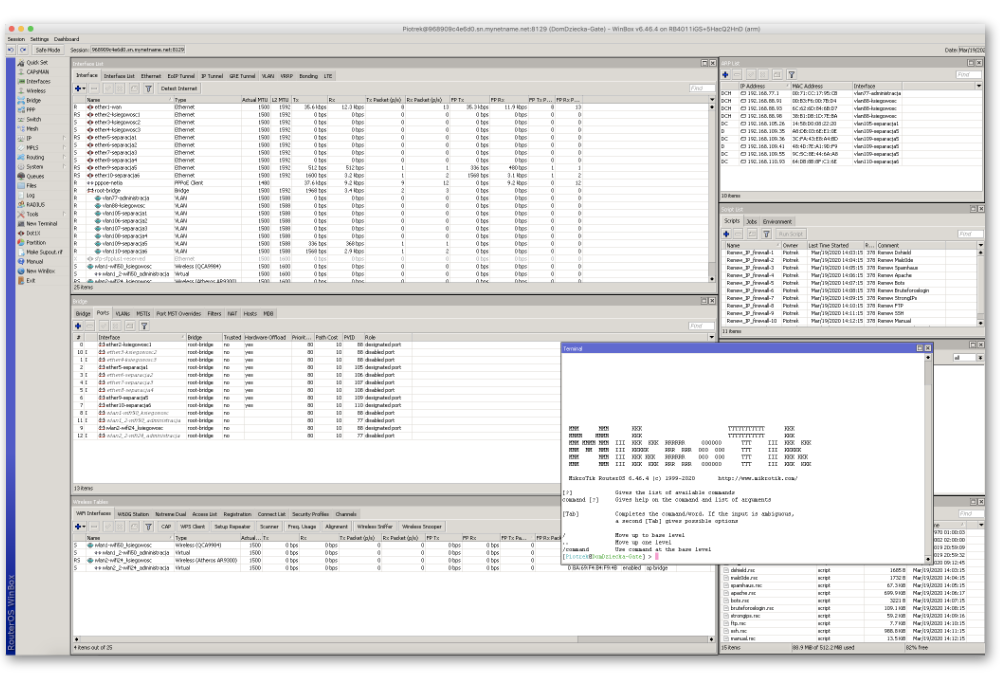Open New Terminal from the sidebar
Image resolution: width=1000 pixels, height=680 pixels.
(40, 223)
